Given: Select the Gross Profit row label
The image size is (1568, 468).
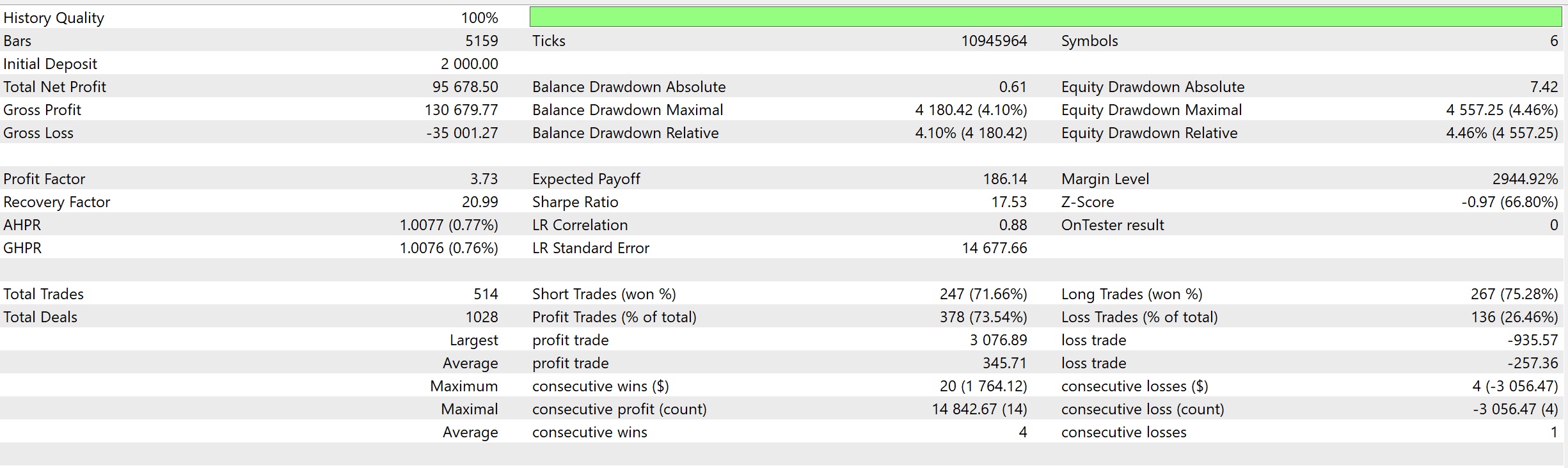Looking at the screenshot, I should tap(42, 110).
